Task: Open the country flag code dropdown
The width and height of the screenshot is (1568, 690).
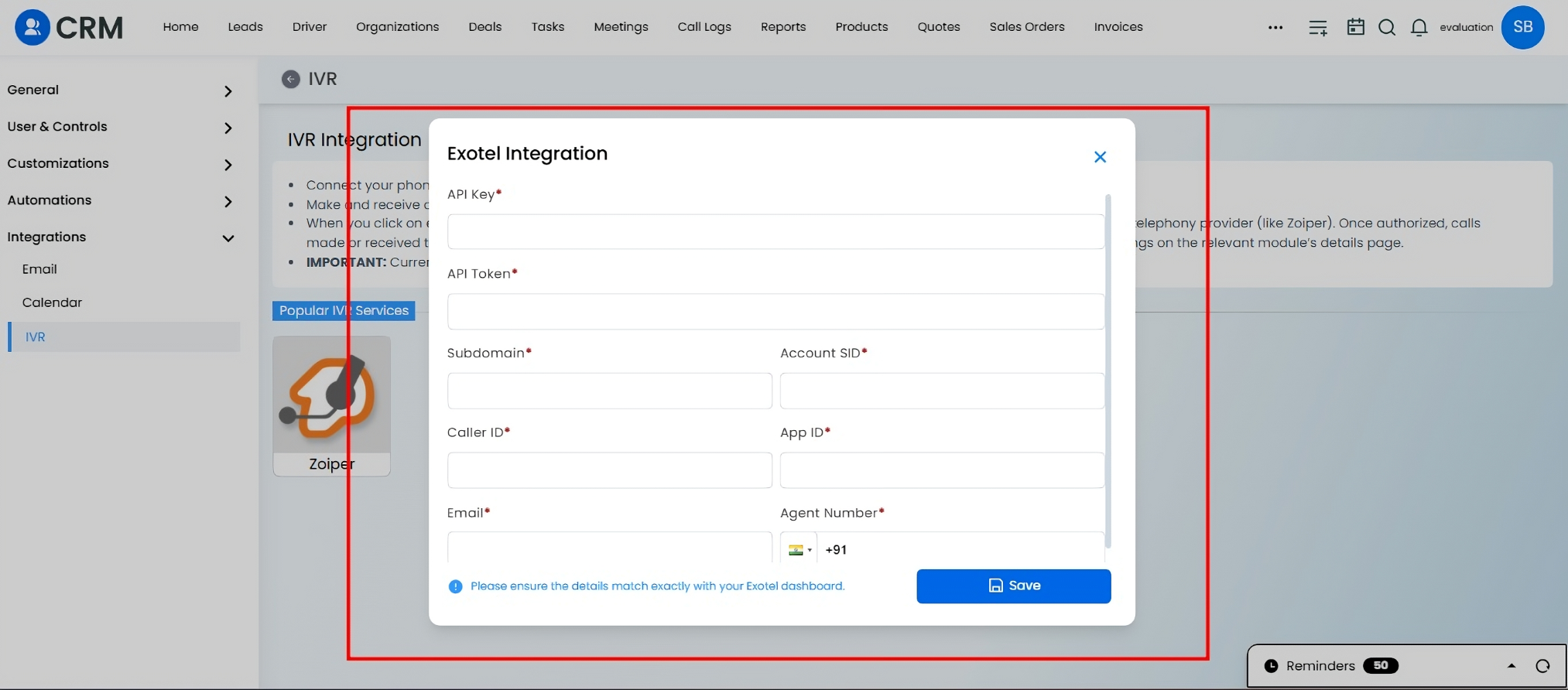Action: click(x=799, y=550)
